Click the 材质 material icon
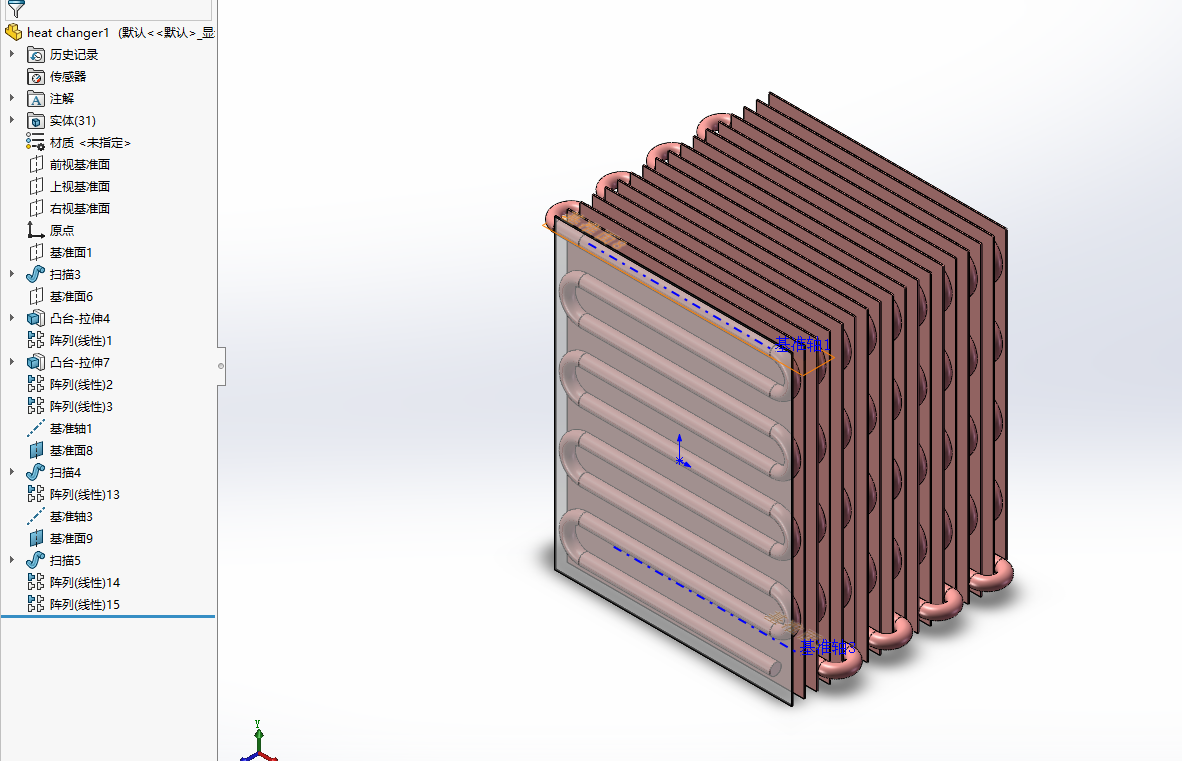Image resolution: width=1182 pixels, height=761 pixels. [35, 142]
